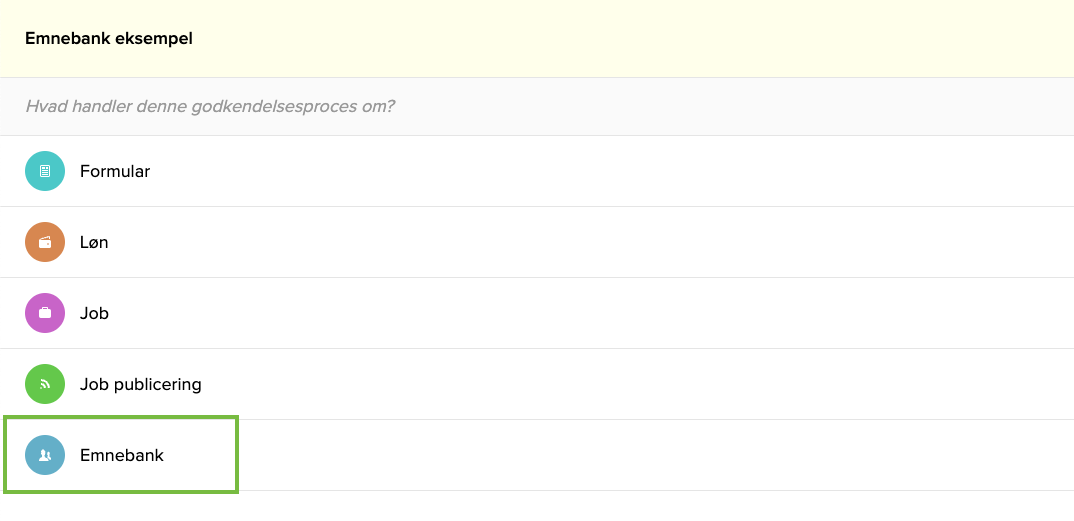Click the orange Løn wallet icon

click(45, 242)
